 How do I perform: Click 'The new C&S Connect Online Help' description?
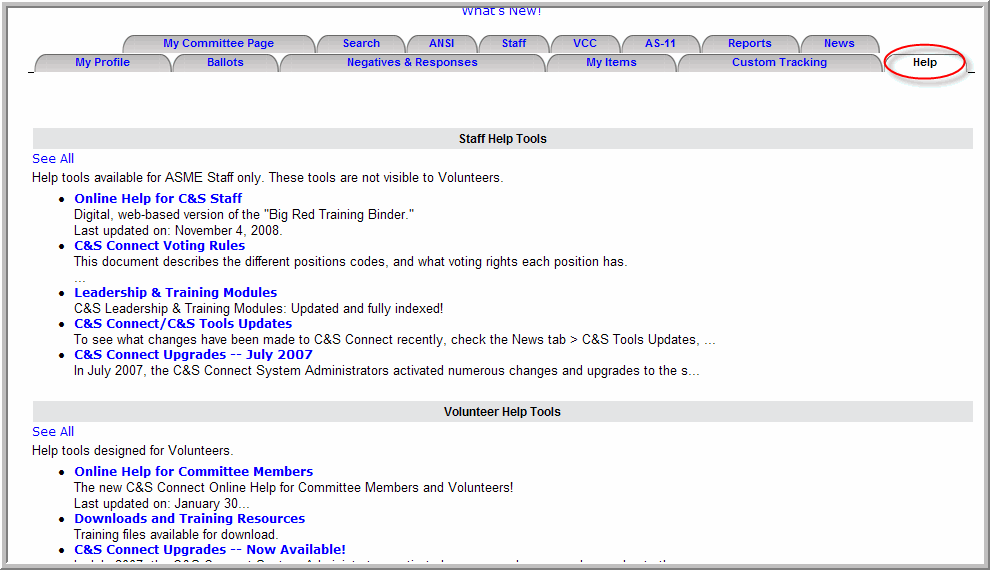pos(294,487)
